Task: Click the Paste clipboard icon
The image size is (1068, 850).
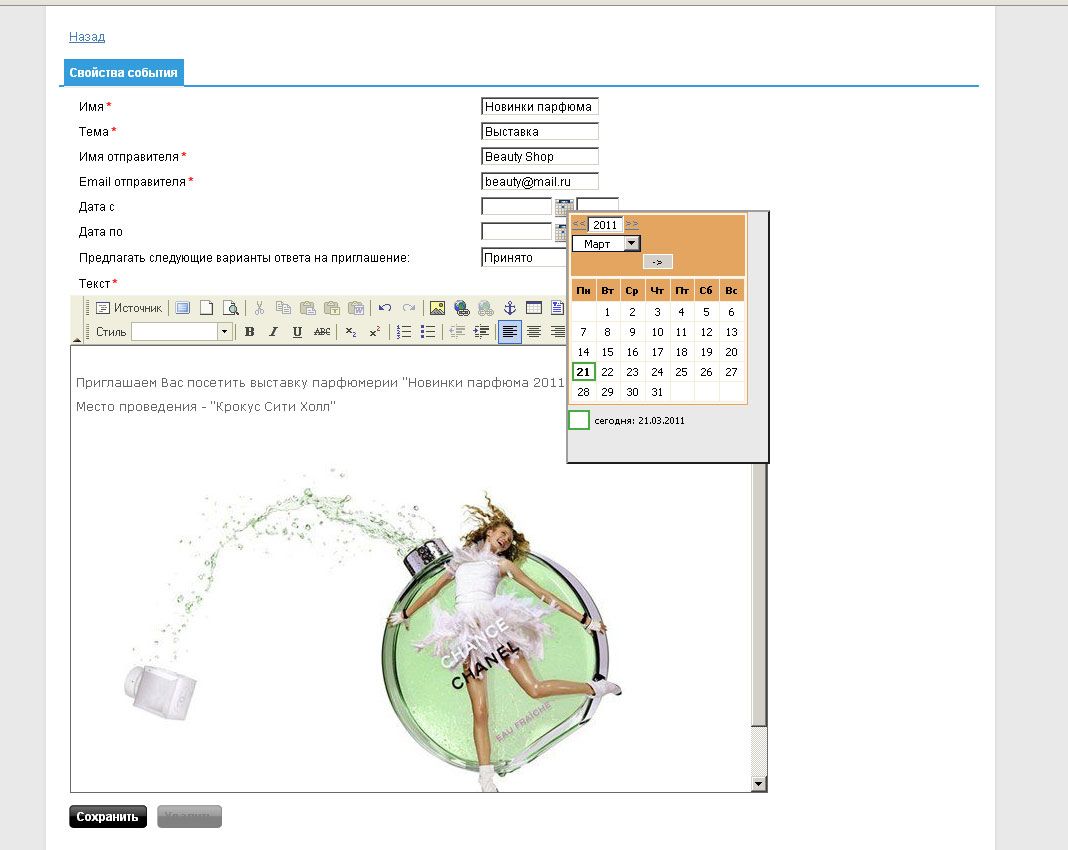Action: [307, 308]
